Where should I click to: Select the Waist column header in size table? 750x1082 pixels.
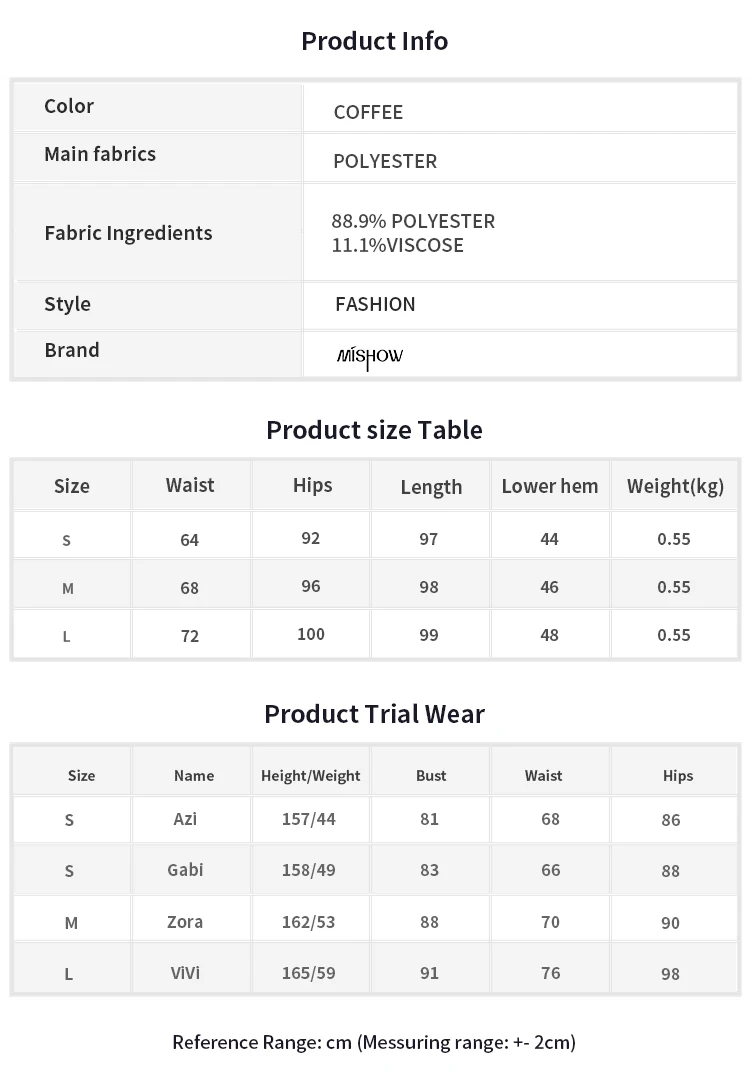(190, 486)
